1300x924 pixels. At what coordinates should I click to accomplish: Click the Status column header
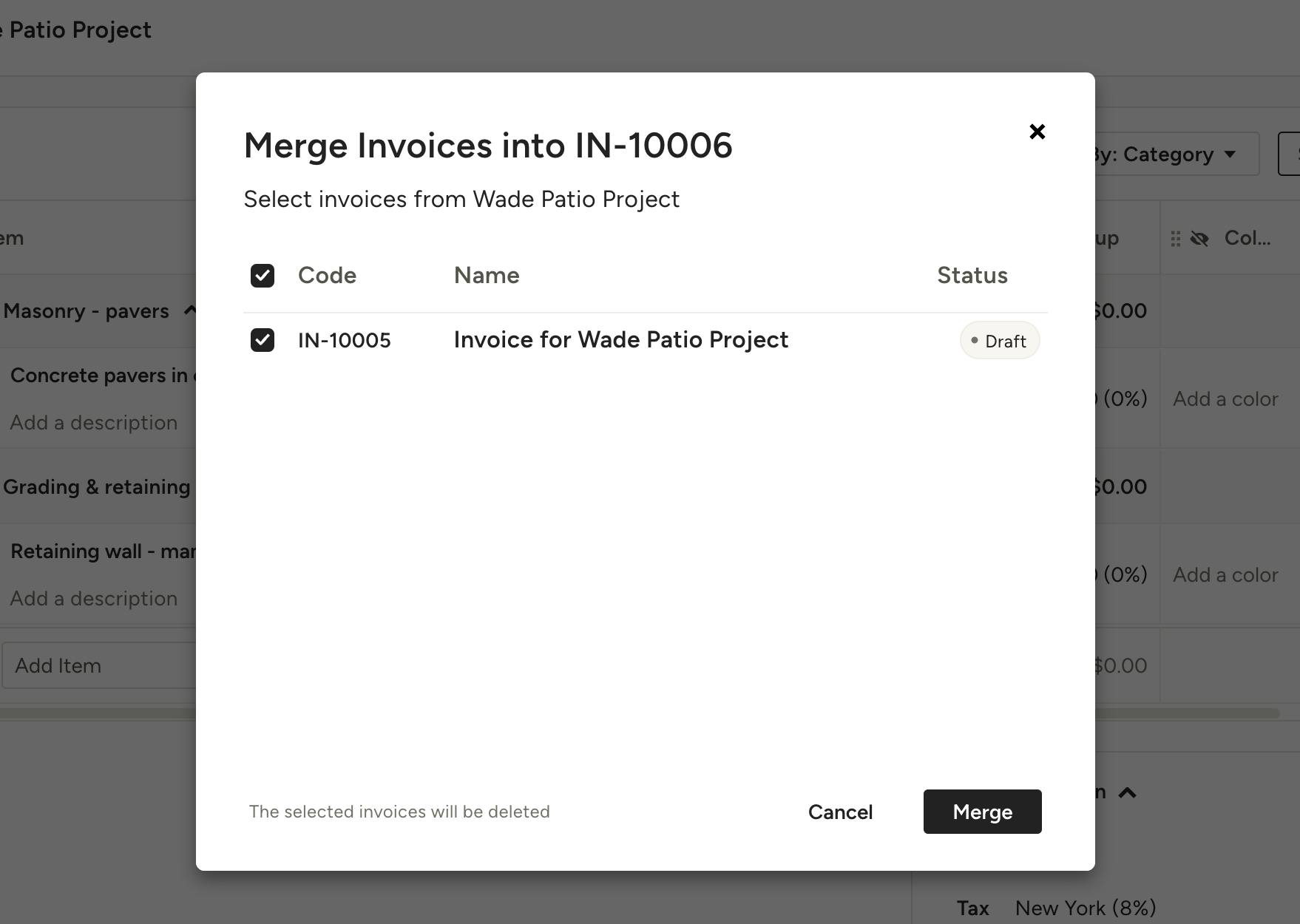(972, 276)
